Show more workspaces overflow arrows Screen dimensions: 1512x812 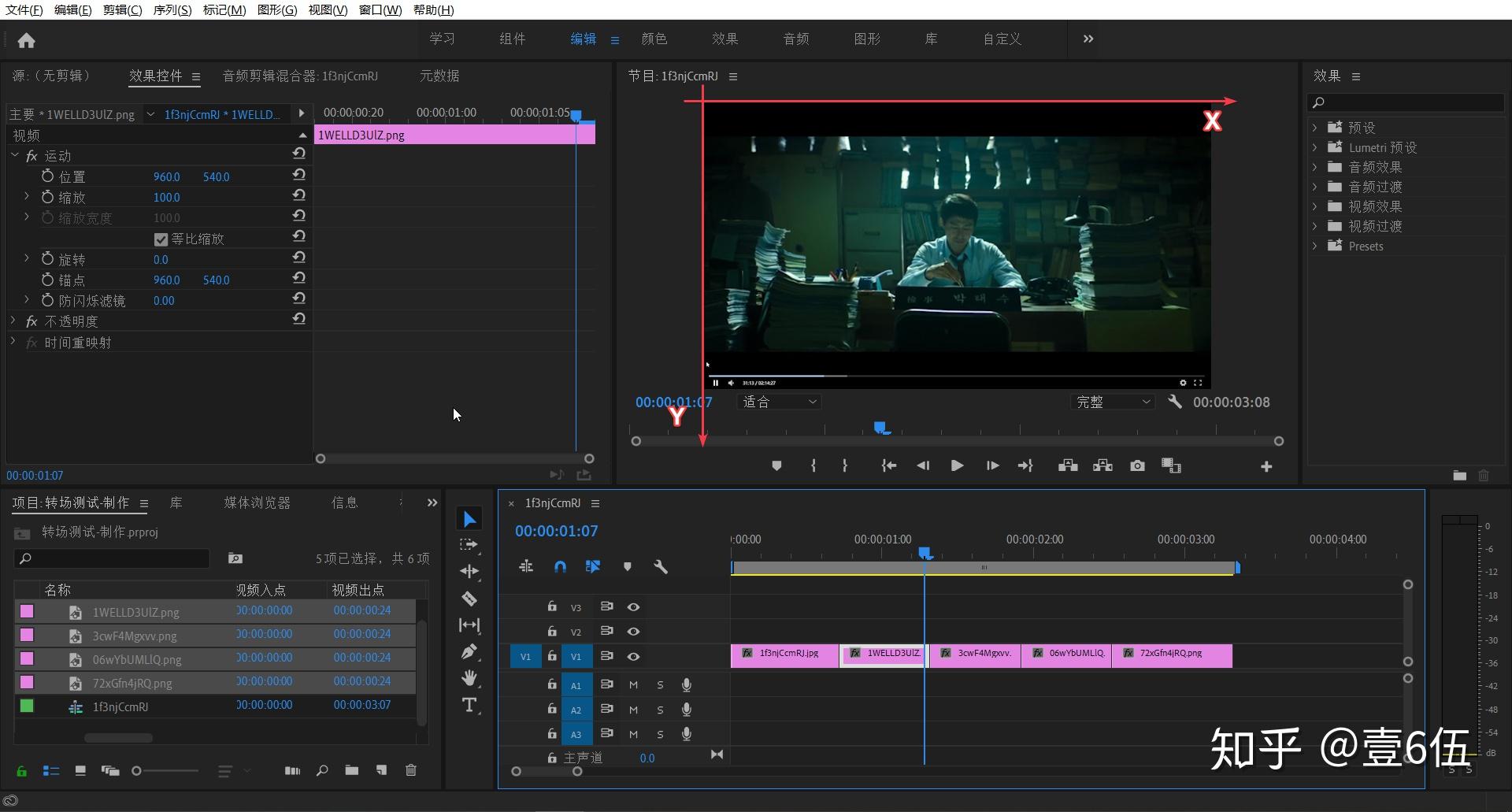click(1088, 39)
